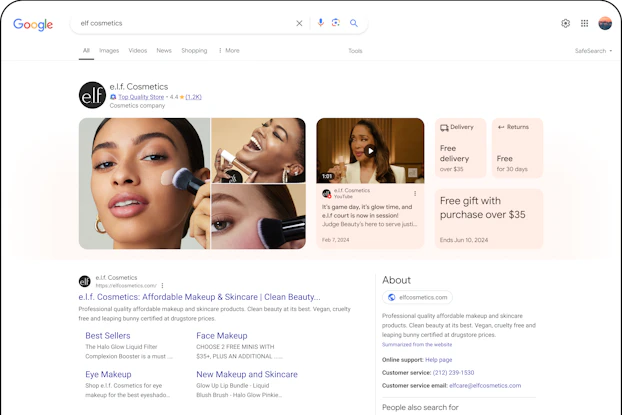The width and height of the screenshot is (622, 415).
Task: Click the About heading
Action: 396,280
